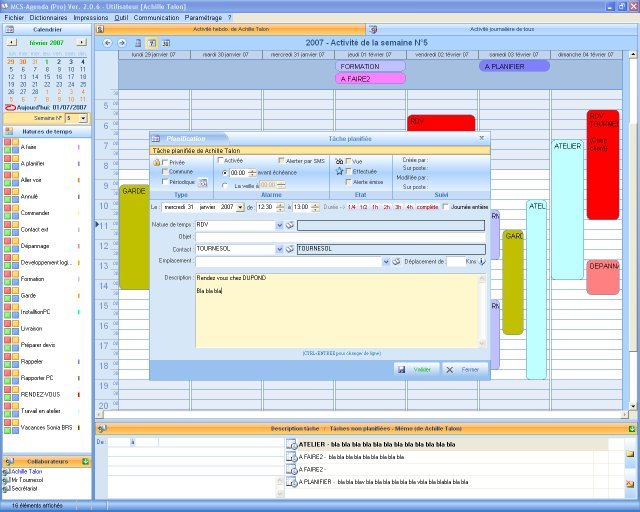Click the periodic settings icon next to Périodique
640x512 pixels.
click(202, 183)
